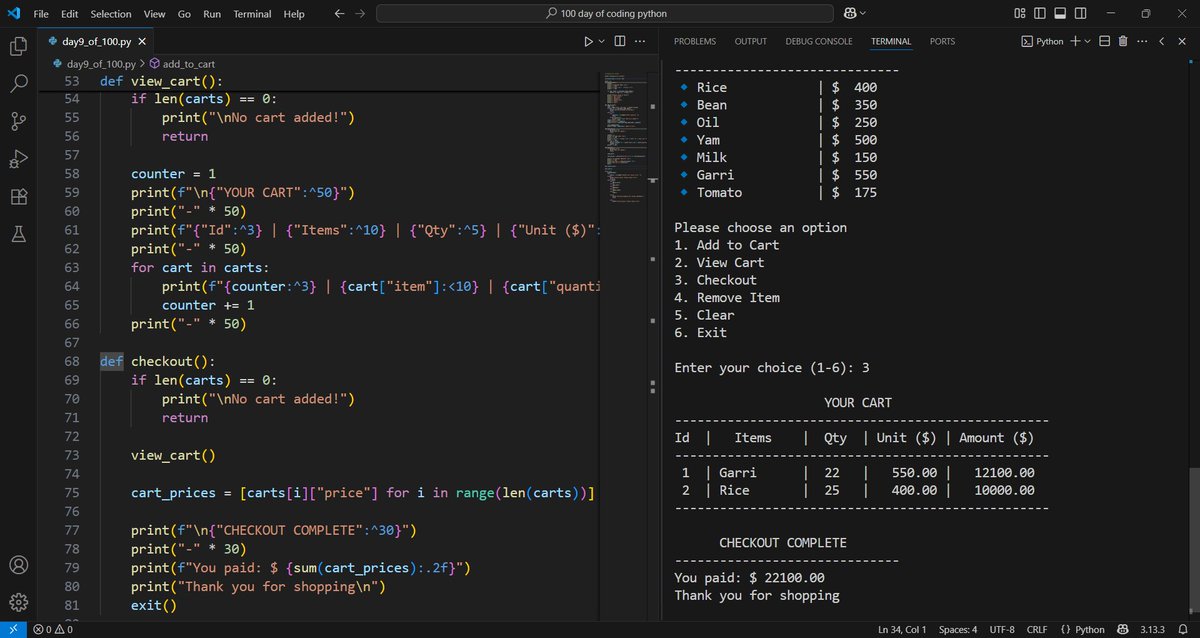Screen dimensions: 1200x638
Task: Open the Run menu
Action: [x=212, y=14]
